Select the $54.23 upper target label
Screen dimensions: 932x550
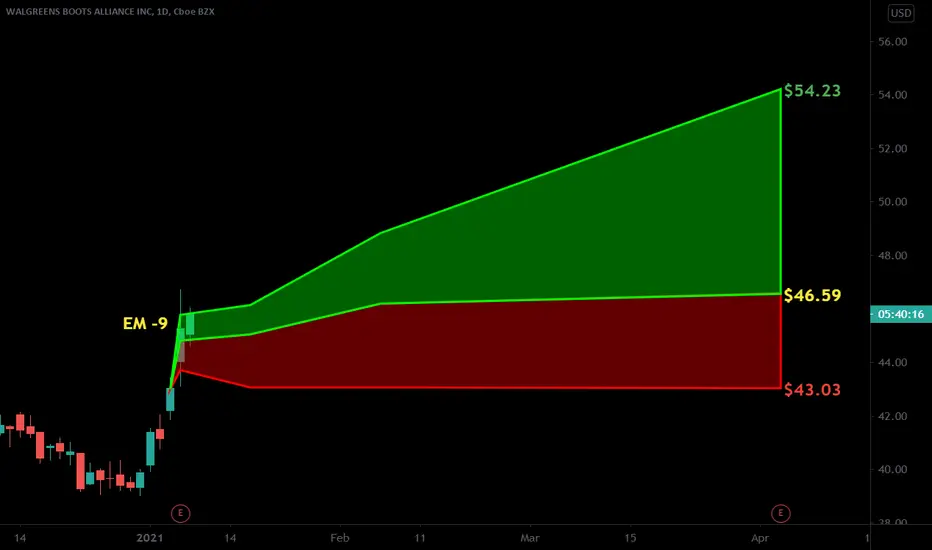tap(812, 90)
